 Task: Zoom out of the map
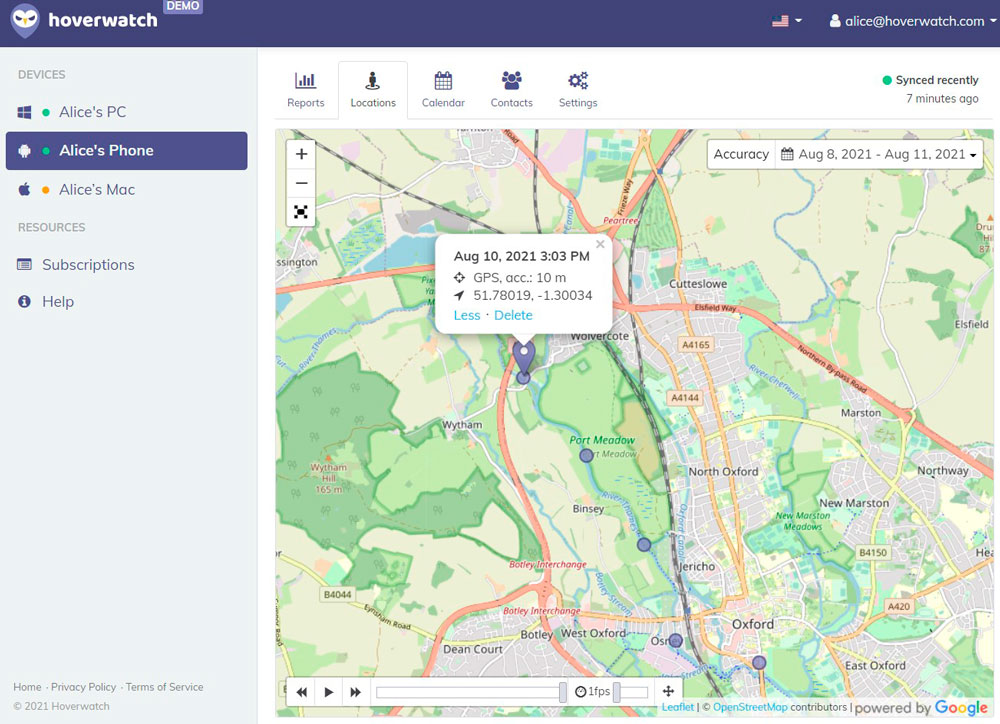pyautogui.click(x=301, y=183)
